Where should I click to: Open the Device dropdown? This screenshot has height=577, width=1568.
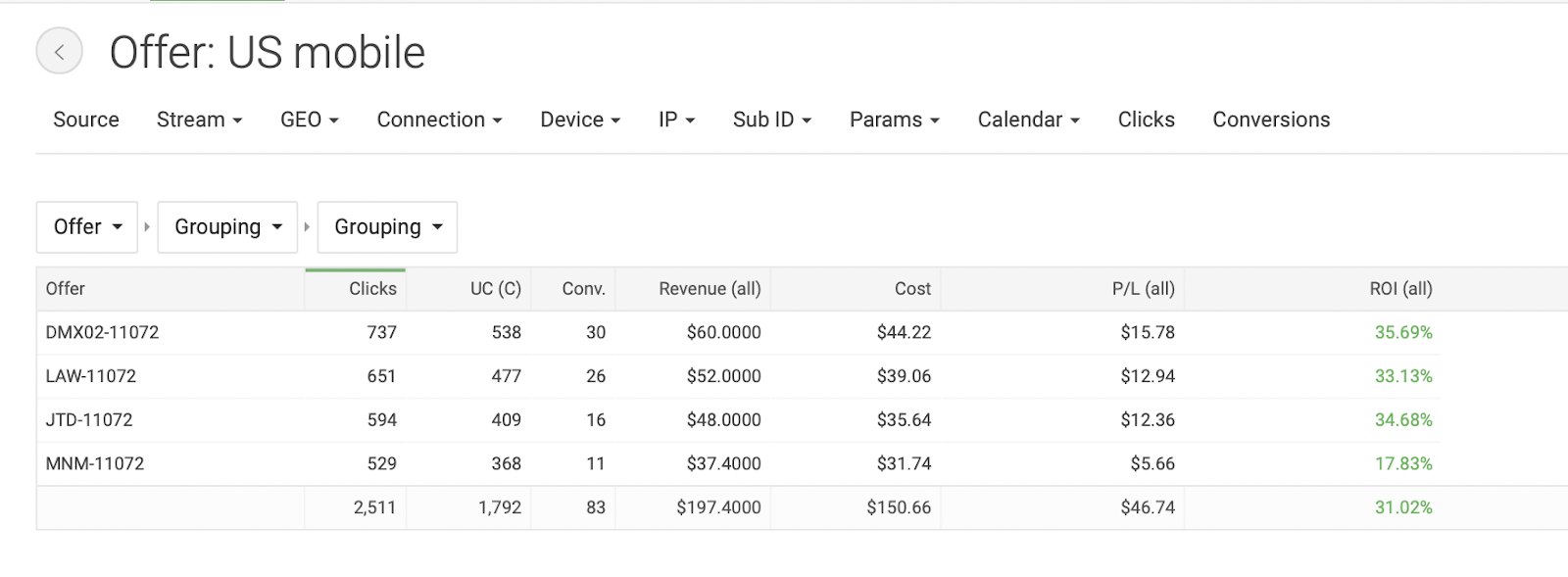coord(580,120)
